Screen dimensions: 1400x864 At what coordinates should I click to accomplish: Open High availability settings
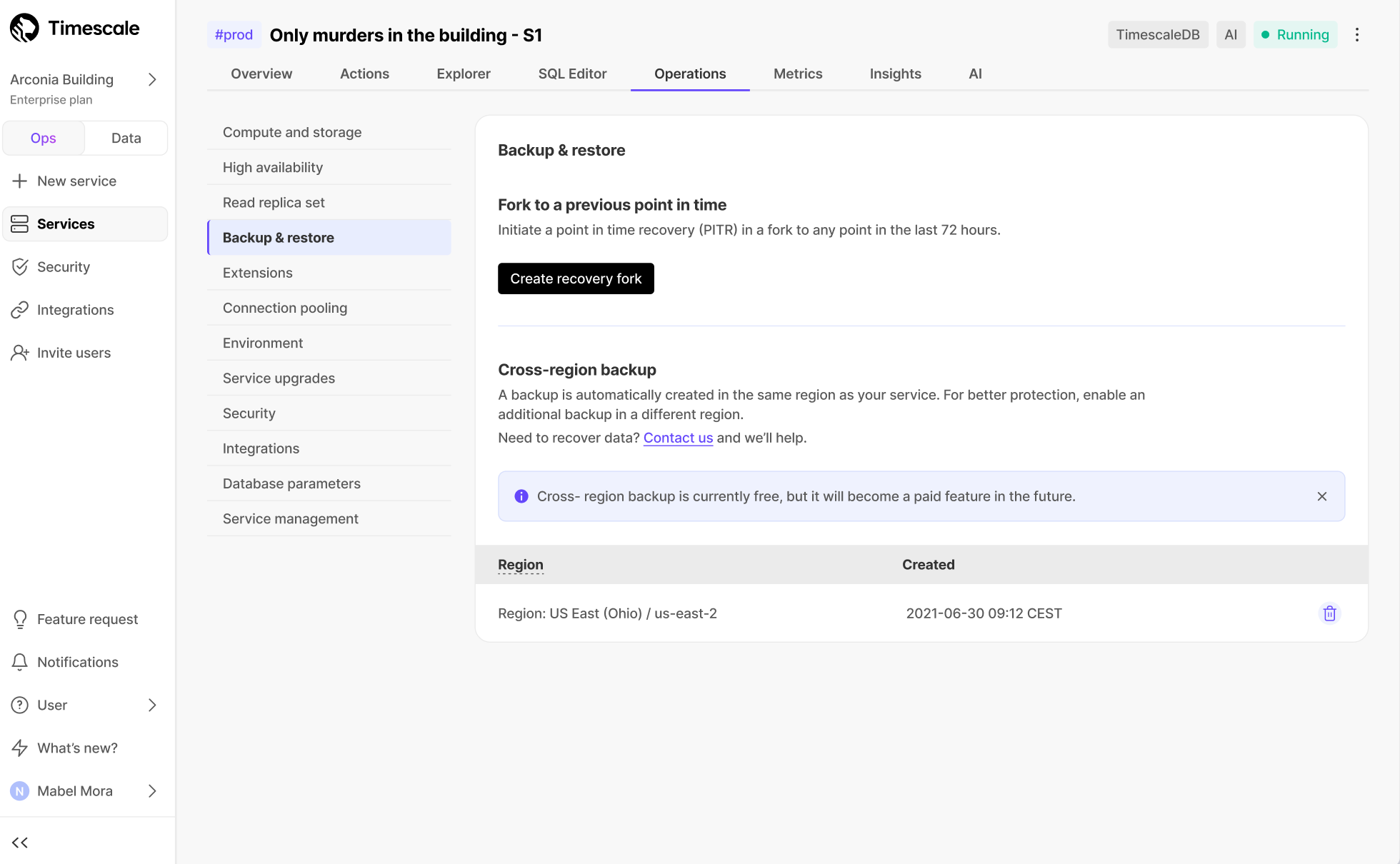pos(329,167)
